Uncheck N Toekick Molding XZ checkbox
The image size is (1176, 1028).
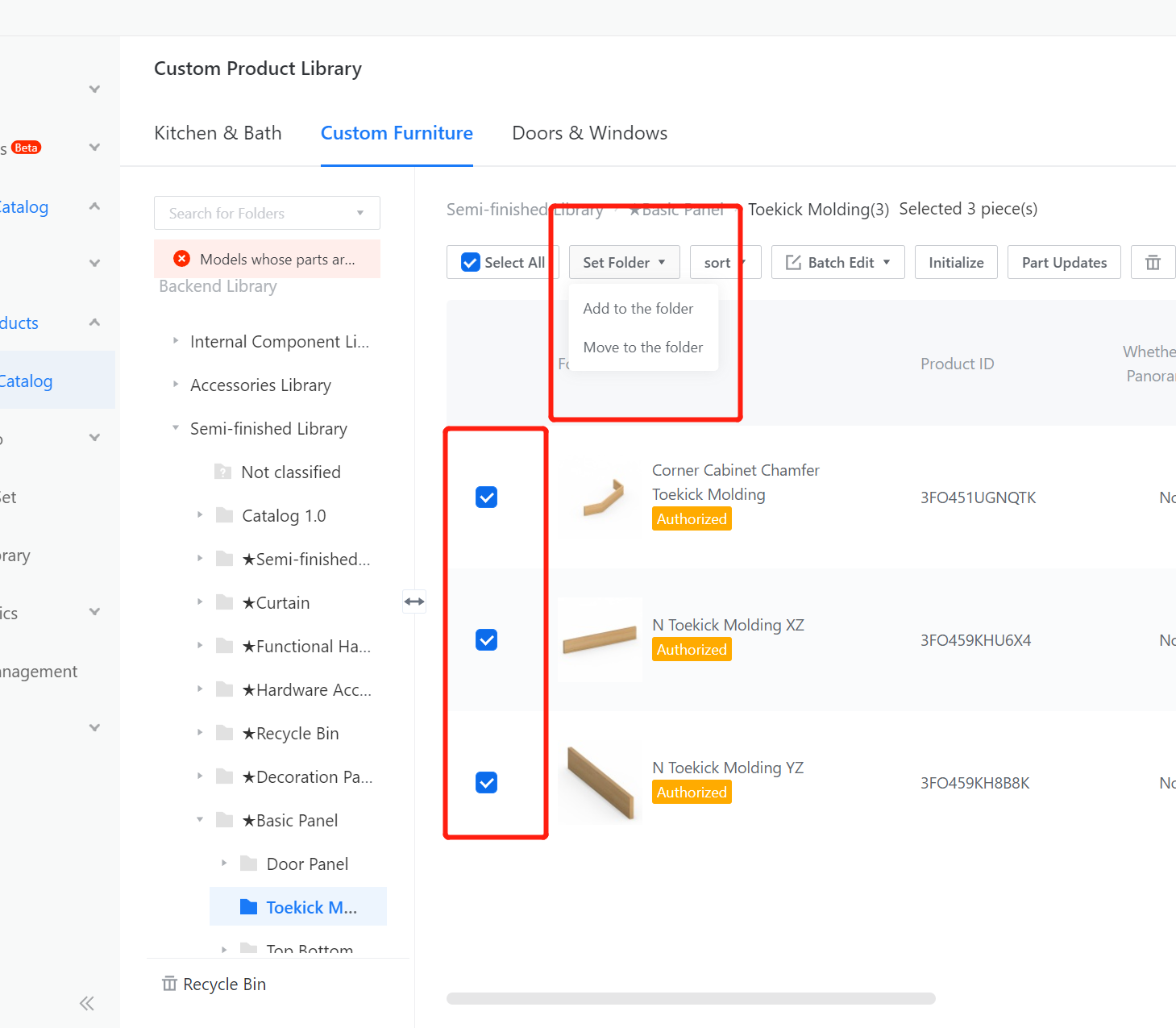coord(486,640)
